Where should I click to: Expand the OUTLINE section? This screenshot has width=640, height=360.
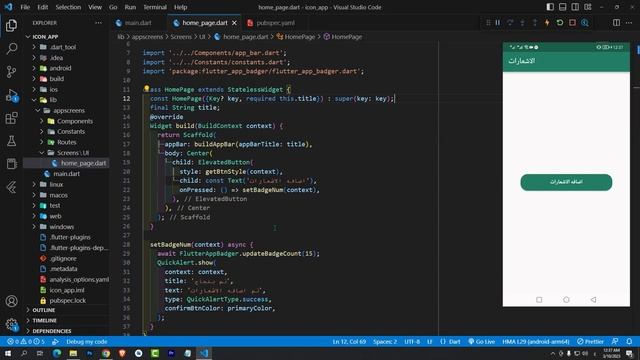pyautogui.click(x=44, y=310)
